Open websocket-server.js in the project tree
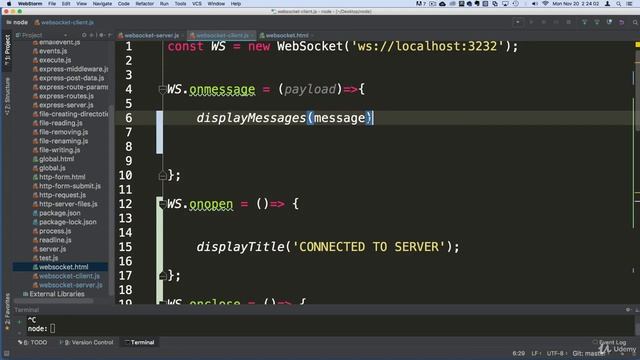Viewport: 640px width, 360px height. click(x=67, y=285)
